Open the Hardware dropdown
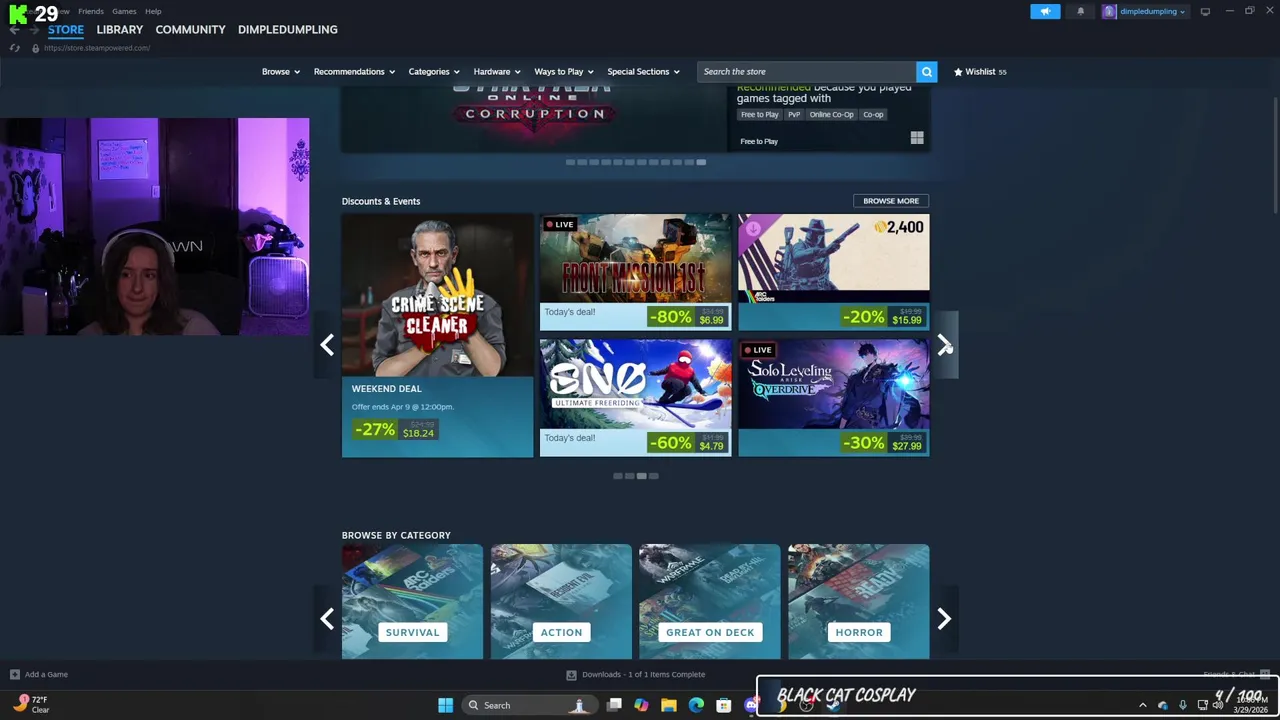The height and width of the screenshot is (720, 1280). [497, 72]
